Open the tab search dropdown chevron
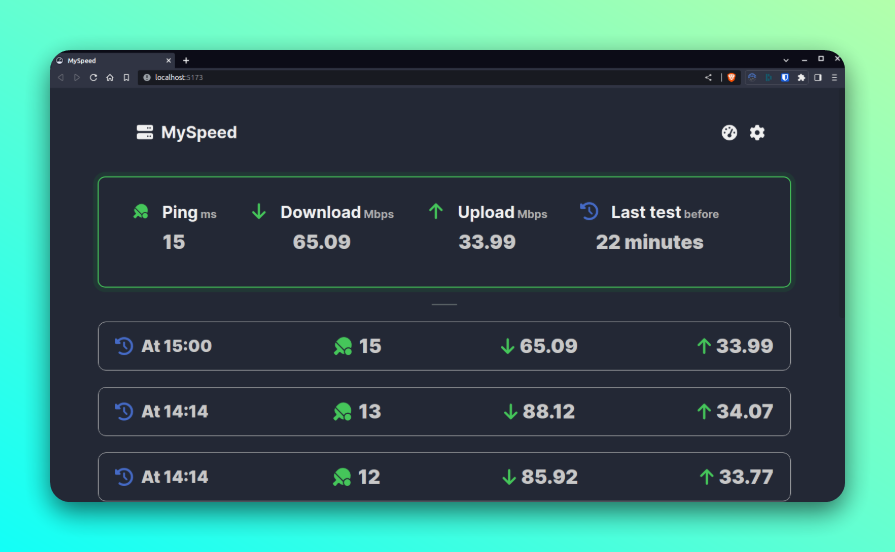The image size is (895, 552). (786, 60)
